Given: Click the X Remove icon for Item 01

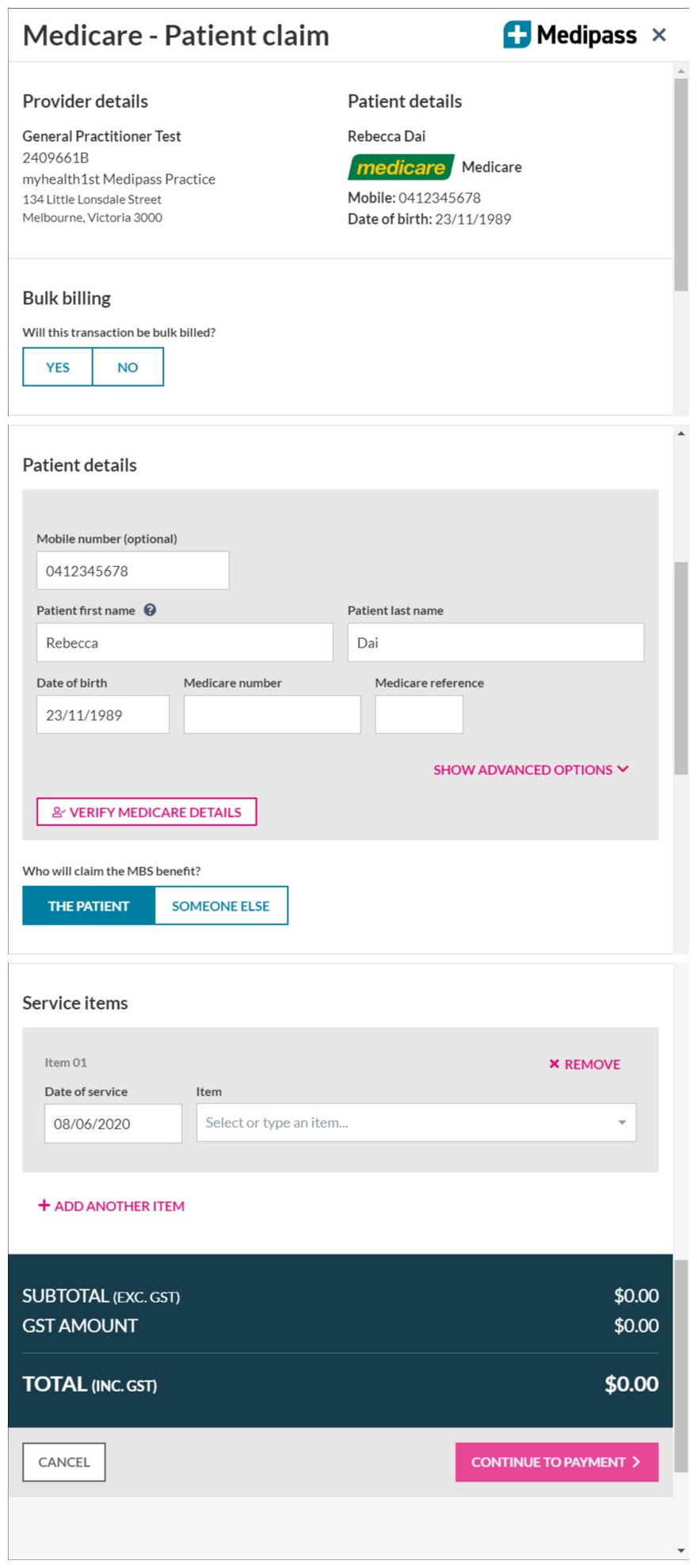Looking at the screenshot, I should pos(554,1064).
